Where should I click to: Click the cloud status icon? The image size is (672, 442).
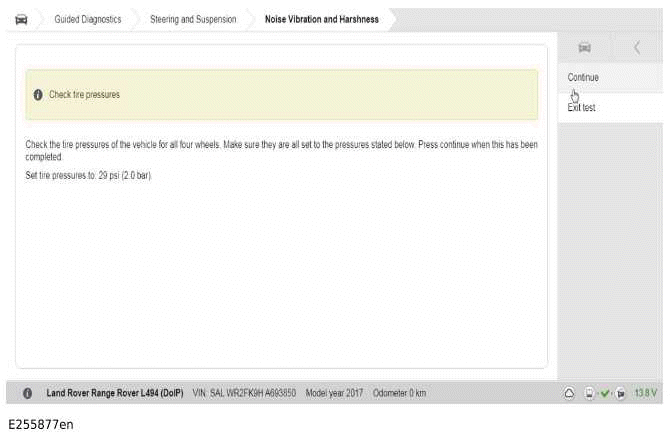pos(569,393)
